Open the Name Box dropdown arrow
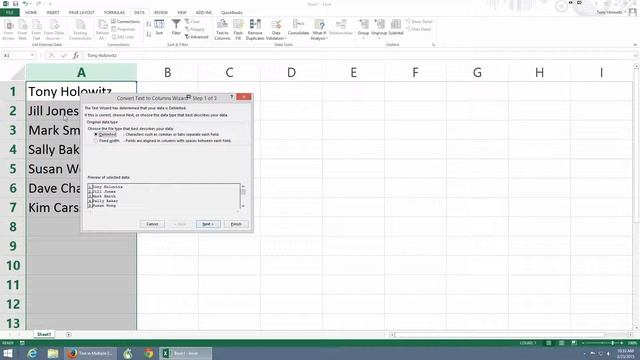640x360 pixels. [x=32, y=55]
